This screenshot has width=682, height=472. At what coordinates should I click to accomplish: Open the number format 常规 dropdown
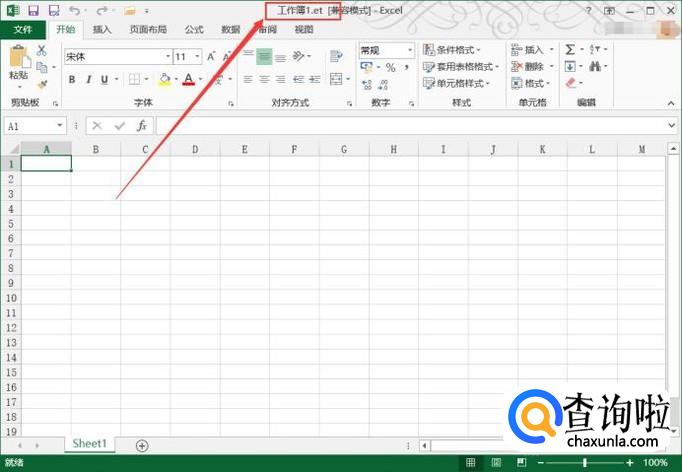(409, 50)
